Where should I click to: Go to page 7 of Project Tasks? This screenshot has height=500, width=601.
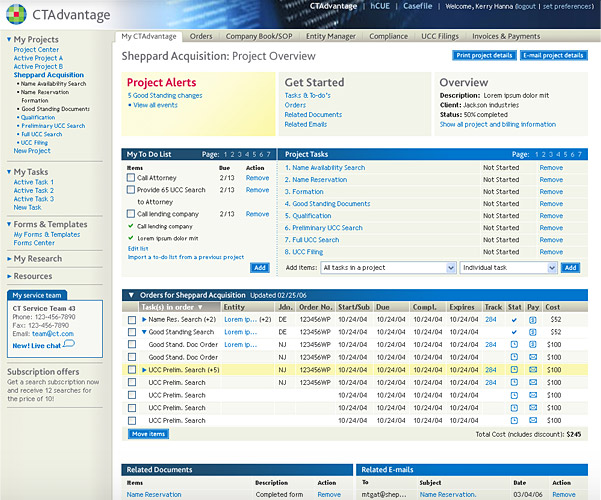pos(580,155)
